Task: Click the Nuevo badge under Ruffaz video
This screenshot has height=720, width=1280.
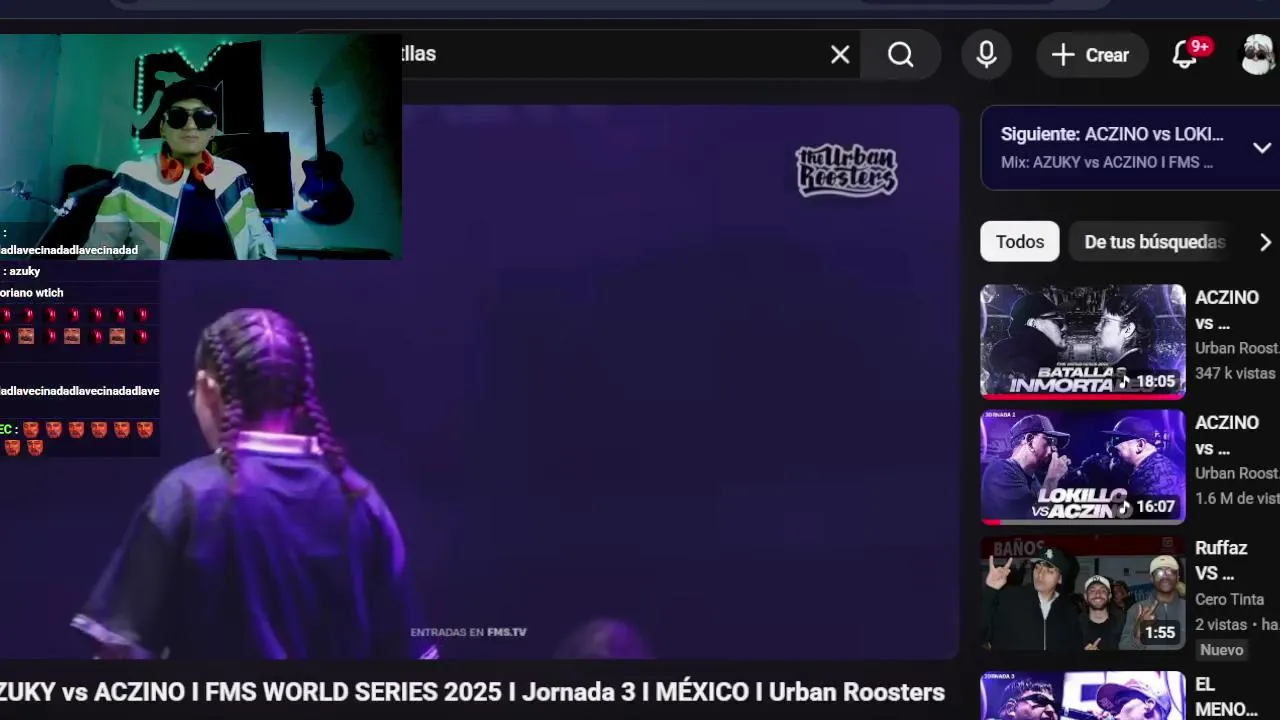Action: coord(1221,650)
